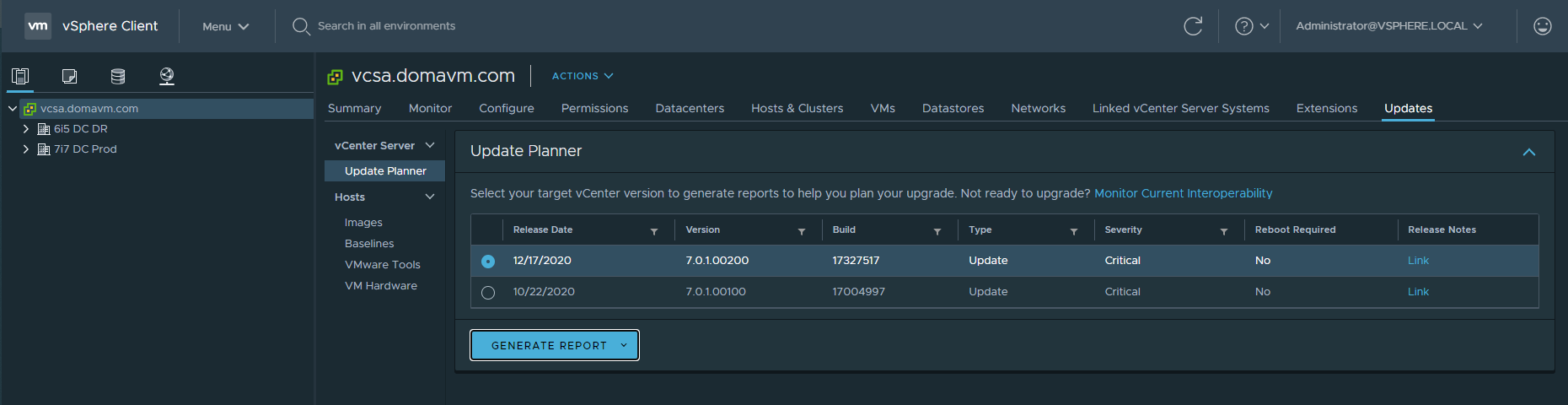Open VM Hardware under Hosts
The height and width of the screenshot is (405, 1568).
click(x=381, y=286)
